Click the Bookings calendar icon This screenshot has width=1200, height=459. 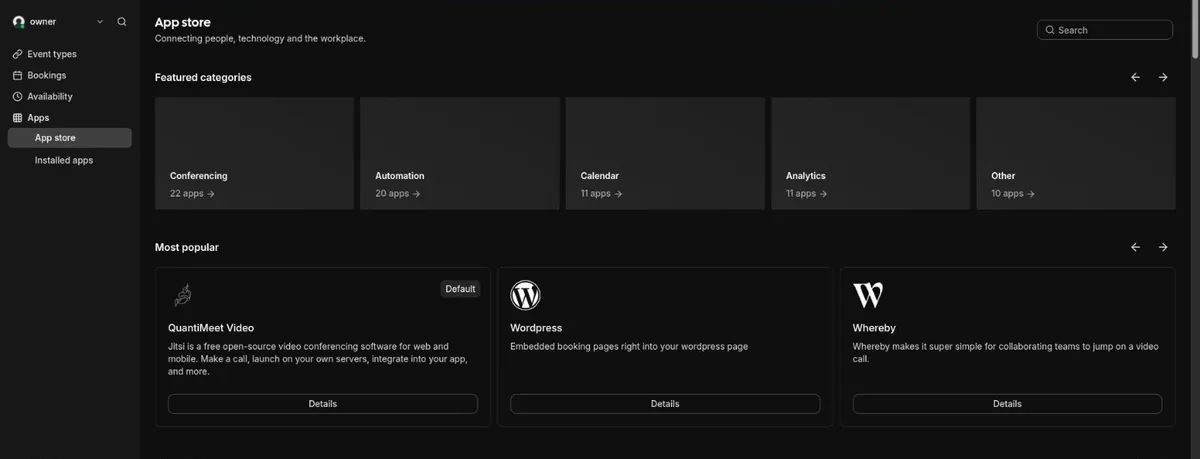17,75
